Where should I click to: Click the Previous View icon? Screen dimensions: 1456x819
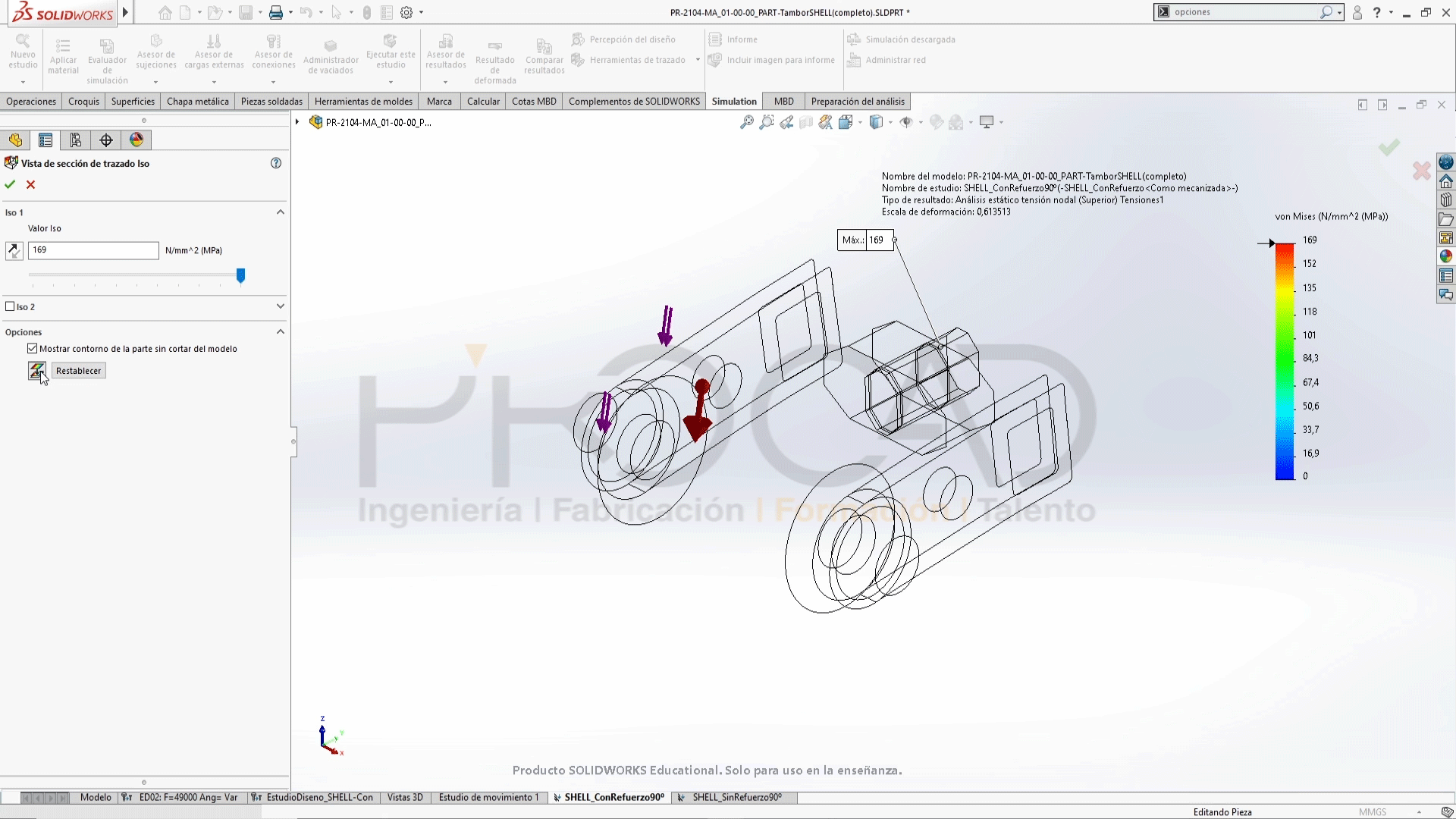[786, 122]
